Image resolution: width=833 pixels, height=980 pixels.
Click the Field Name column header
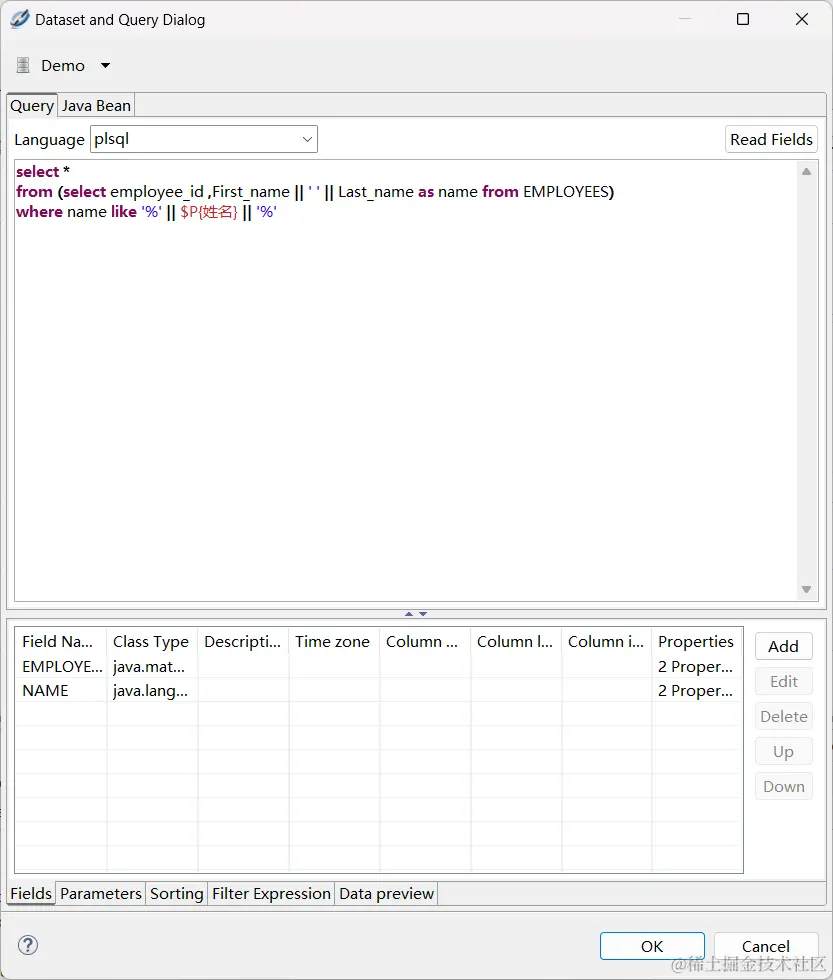pyautogui.click(x=61, y=641)
